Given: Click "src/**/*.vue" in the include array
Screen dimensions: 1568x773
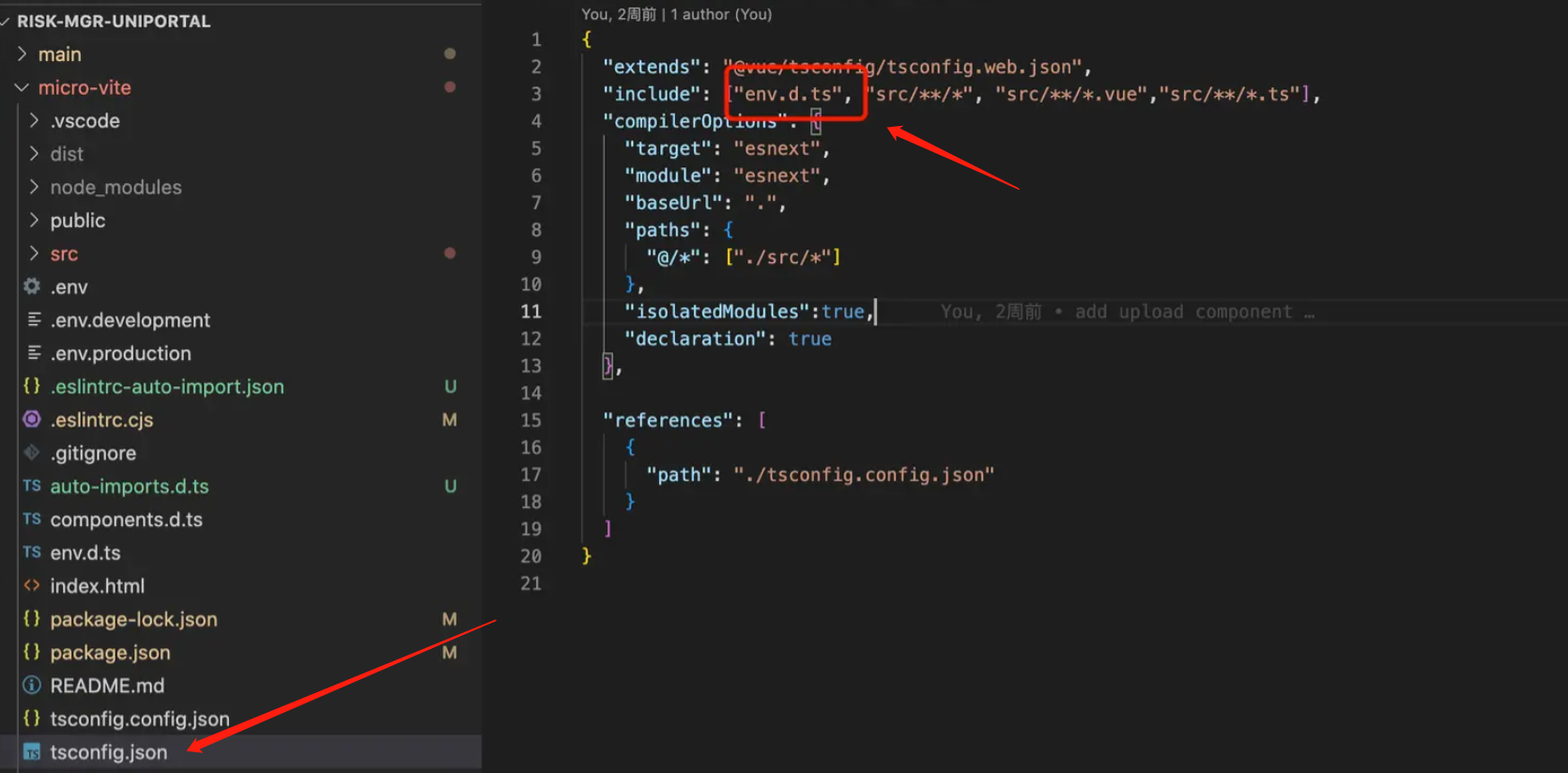Looking at the screenshot, I should click(x=1071, y=94).
